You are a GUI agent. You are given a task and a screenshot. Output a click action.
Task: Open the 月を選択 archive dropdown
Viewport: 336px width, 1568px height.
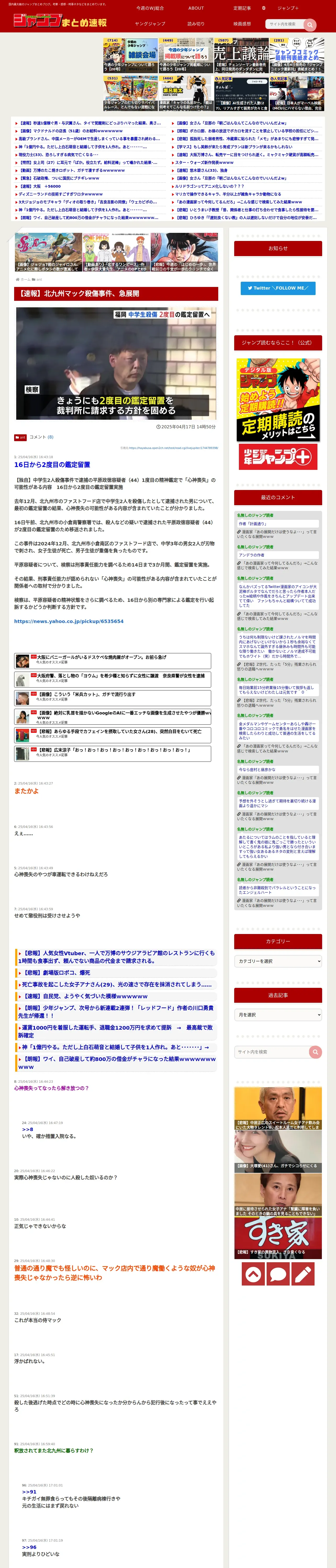click(x=278, y=1015)
